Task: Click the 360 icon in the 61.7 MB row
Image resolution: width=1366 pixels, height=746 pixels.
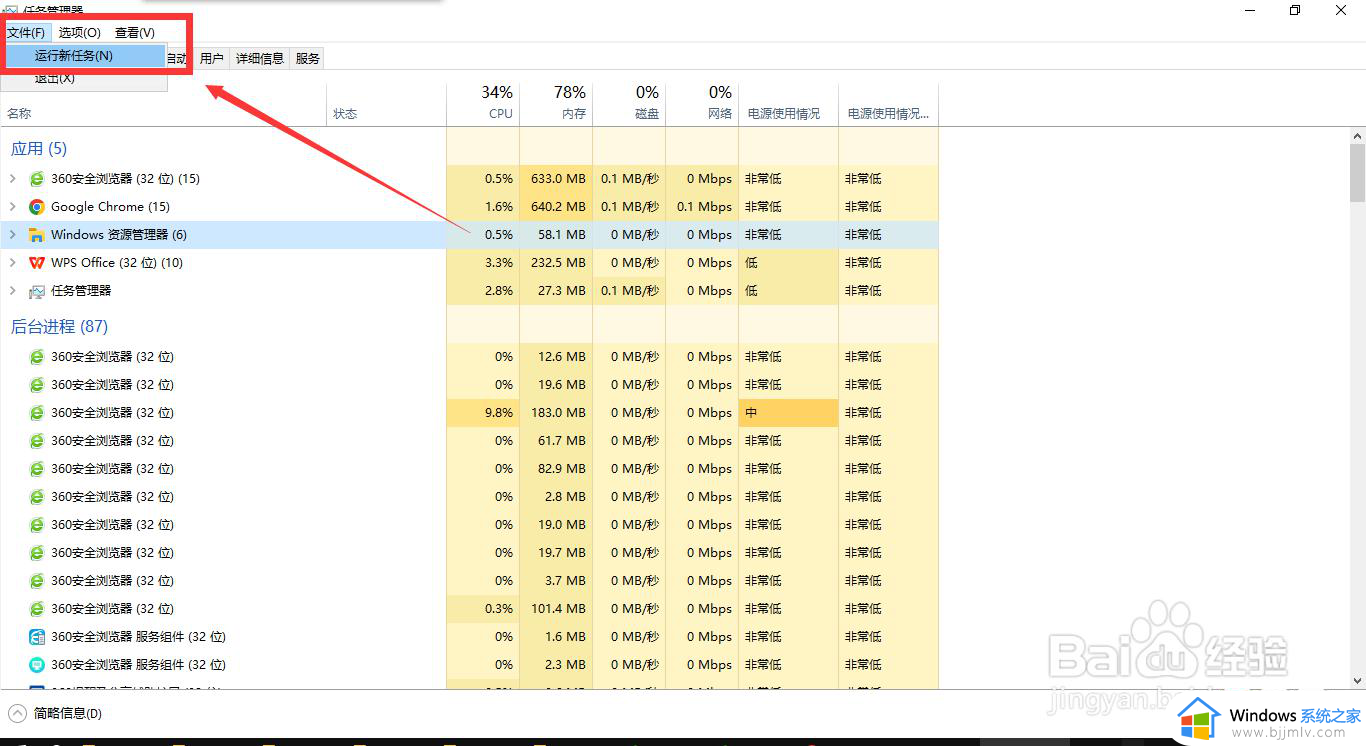Action: pos(37,441)
